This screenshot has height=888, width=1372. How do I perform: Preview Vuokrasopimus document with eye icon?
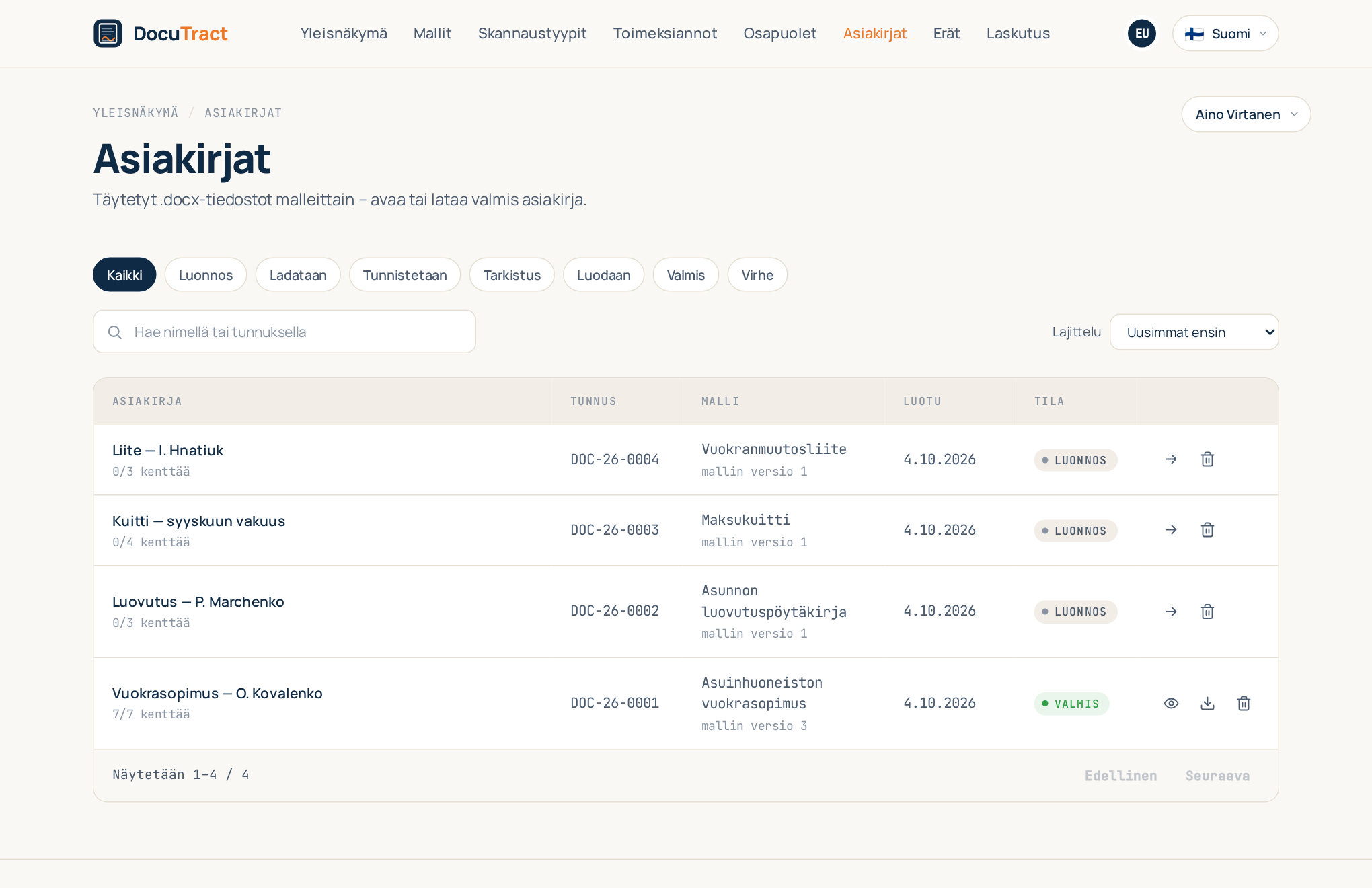click(x=1171, y=704)
